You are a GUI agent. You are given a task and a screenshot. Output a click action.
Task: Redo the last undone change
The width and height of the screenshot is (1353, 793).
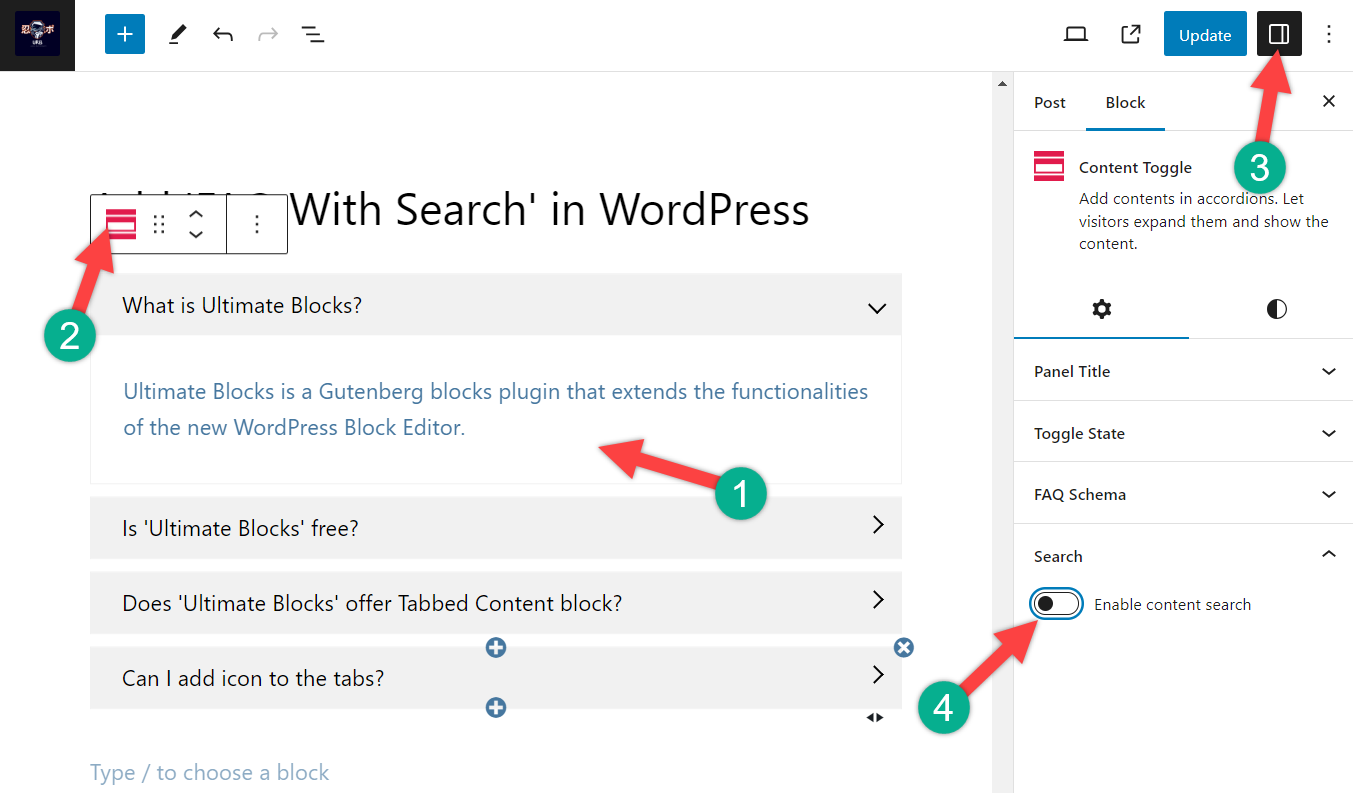click(268, 35)
